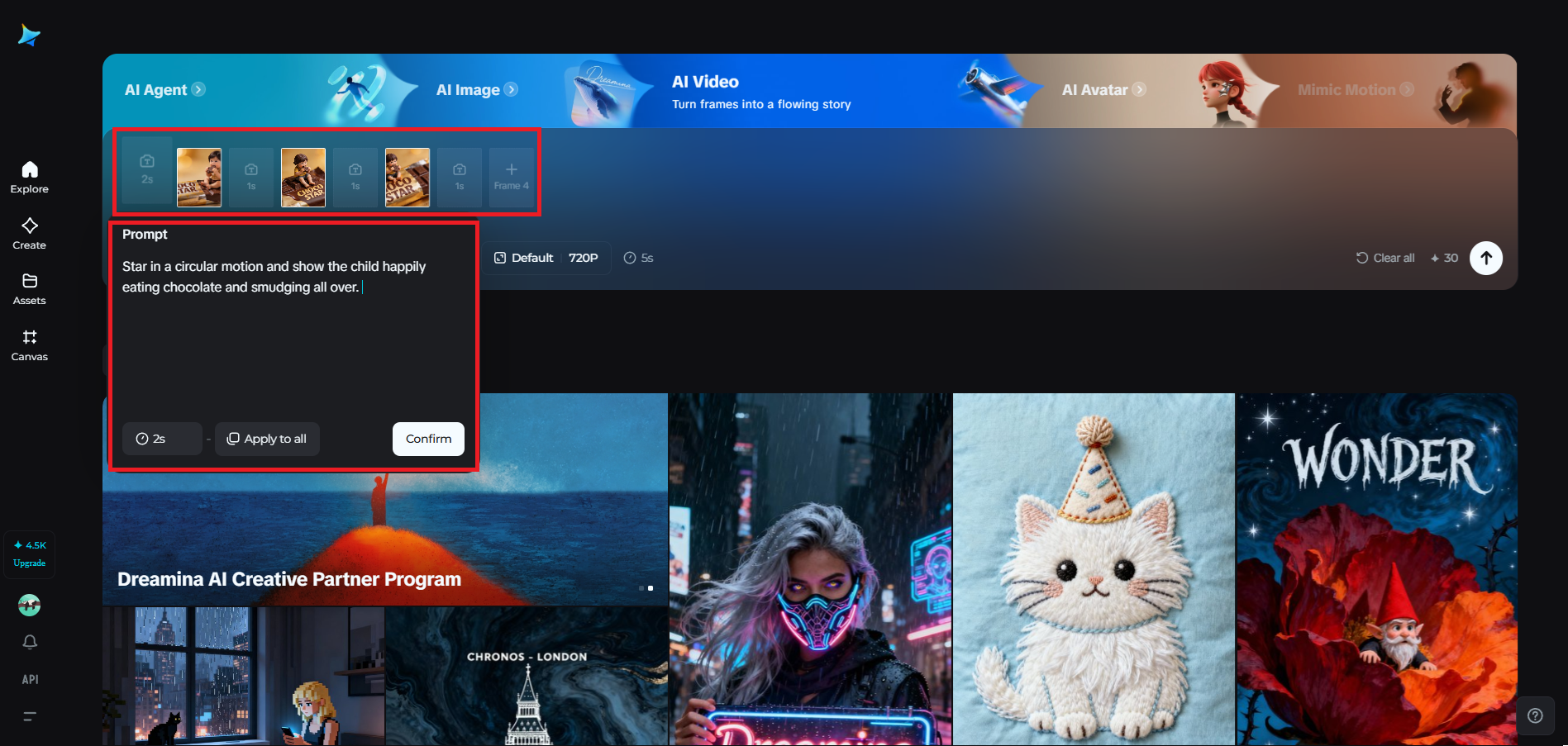Select Create in the left sidebar
Viewport: 1568px width, 746px height.
point(29,232)
